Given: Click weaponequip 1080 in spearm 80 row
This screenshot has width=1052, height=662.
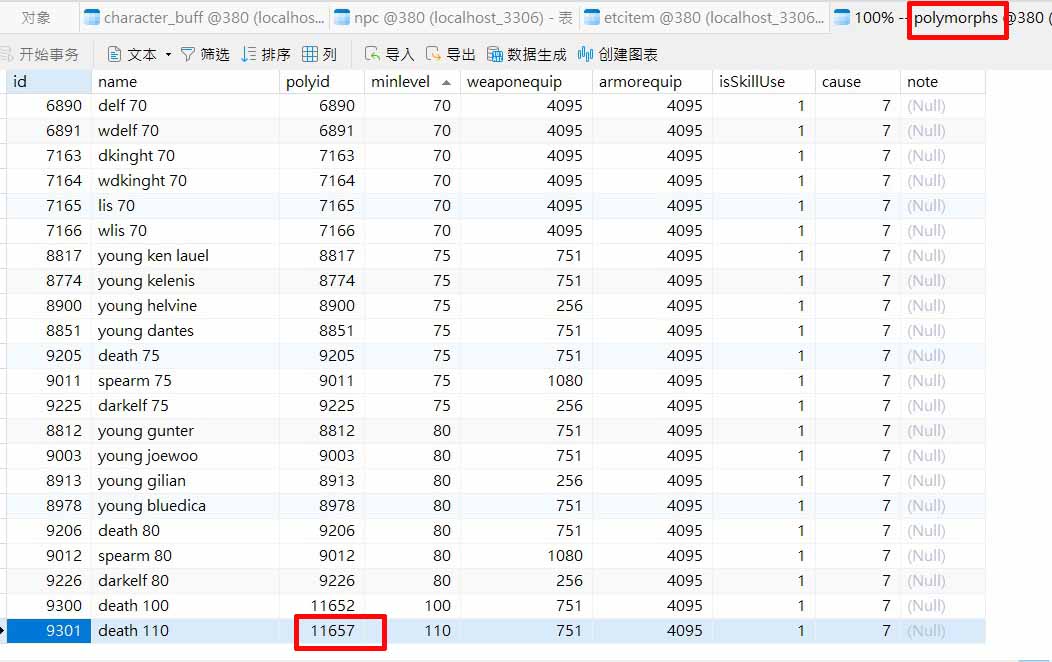Looking at the screenshot, I should click(527, 555).
